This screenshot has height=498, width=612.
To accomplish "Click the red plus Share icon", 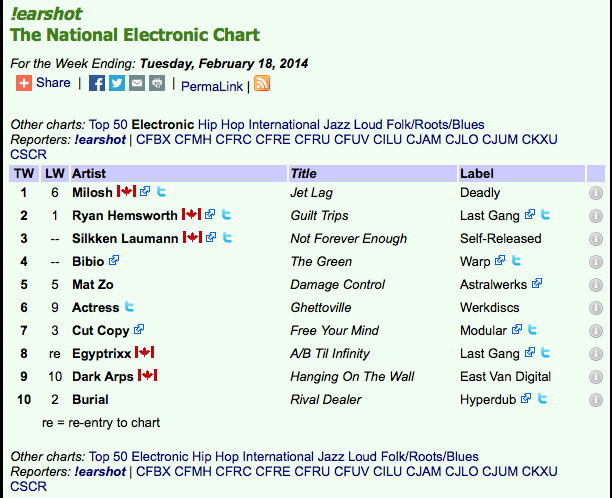I will [24, 83].
